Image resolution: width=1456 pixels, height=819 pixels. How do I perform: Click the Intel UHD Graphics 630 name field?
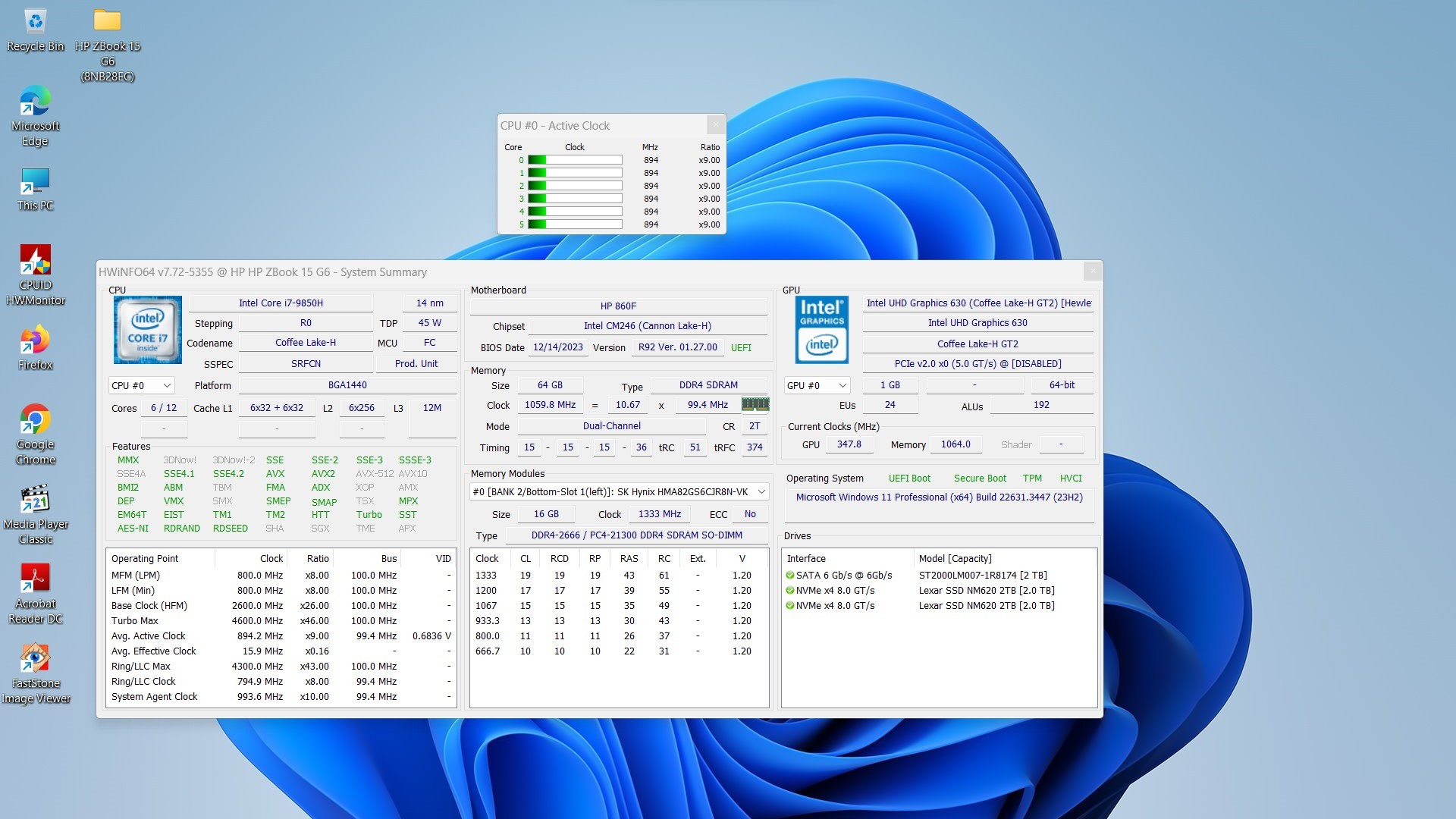(x=977, y=323)
